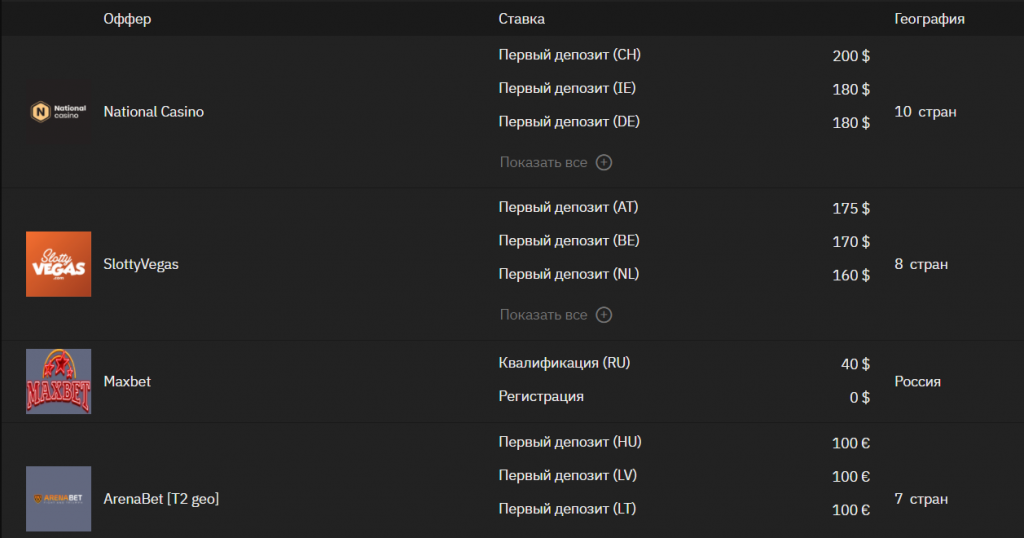Select the ArenaBet logo thumbnail
The height and width of the screenshot is (538, 1024).
59,499
